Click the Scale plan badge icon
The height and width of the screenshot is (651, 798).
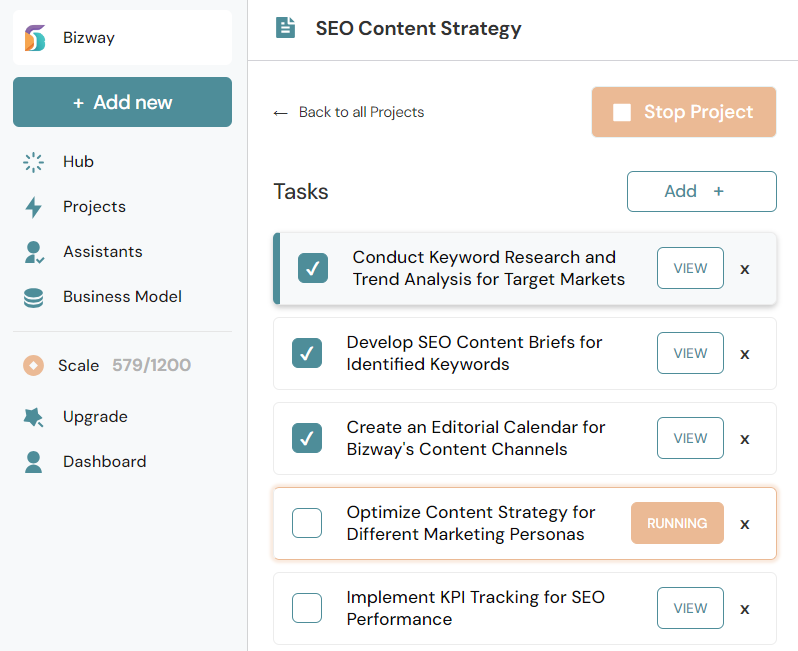point(34,366)
